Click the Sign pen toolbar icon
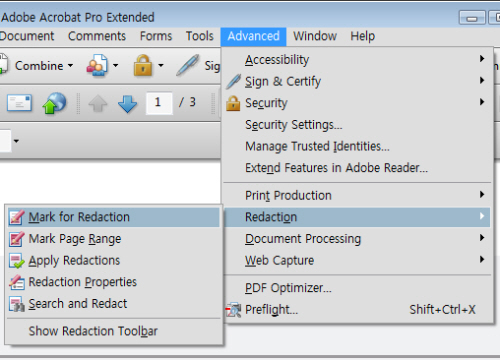This screenshot has width=500, height=360. click(188, 65)
